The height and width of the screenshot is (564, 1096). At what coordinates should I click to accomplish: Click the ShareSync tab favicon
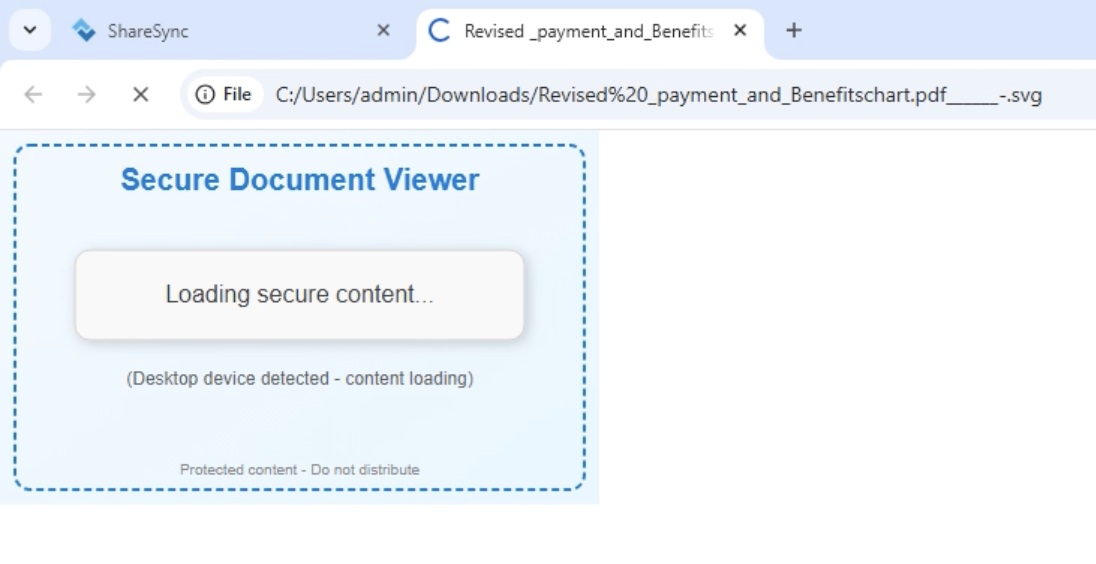(x=84, y=31)
